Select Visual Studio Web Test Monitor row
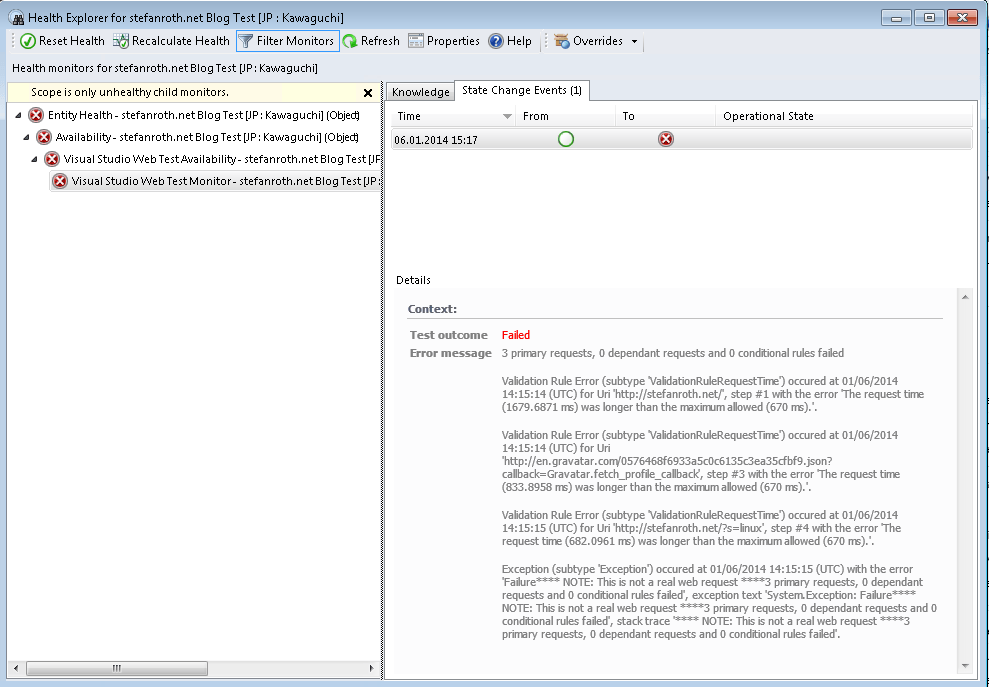Screen dimensions: 989x687 click(215, 181)
